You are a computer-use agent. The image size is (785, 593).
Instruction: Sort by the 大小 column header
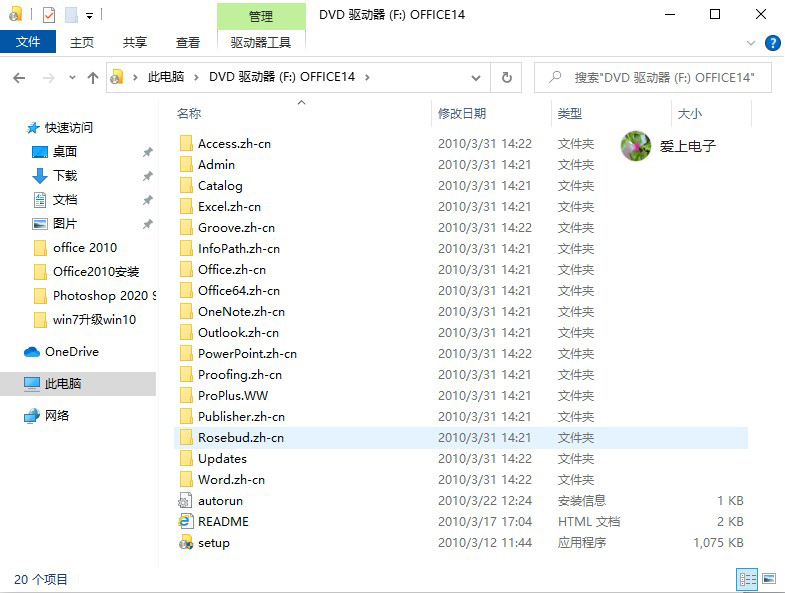point(689,114)
